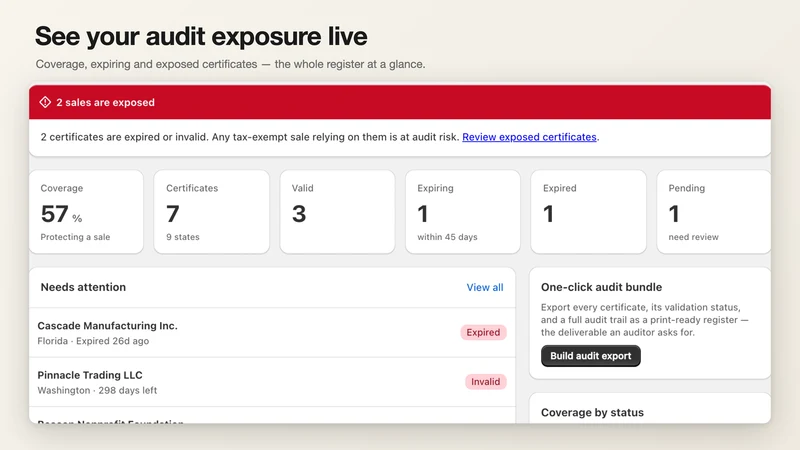
Task: Select the Expired 1 stat card
Action: click(588, 212)
